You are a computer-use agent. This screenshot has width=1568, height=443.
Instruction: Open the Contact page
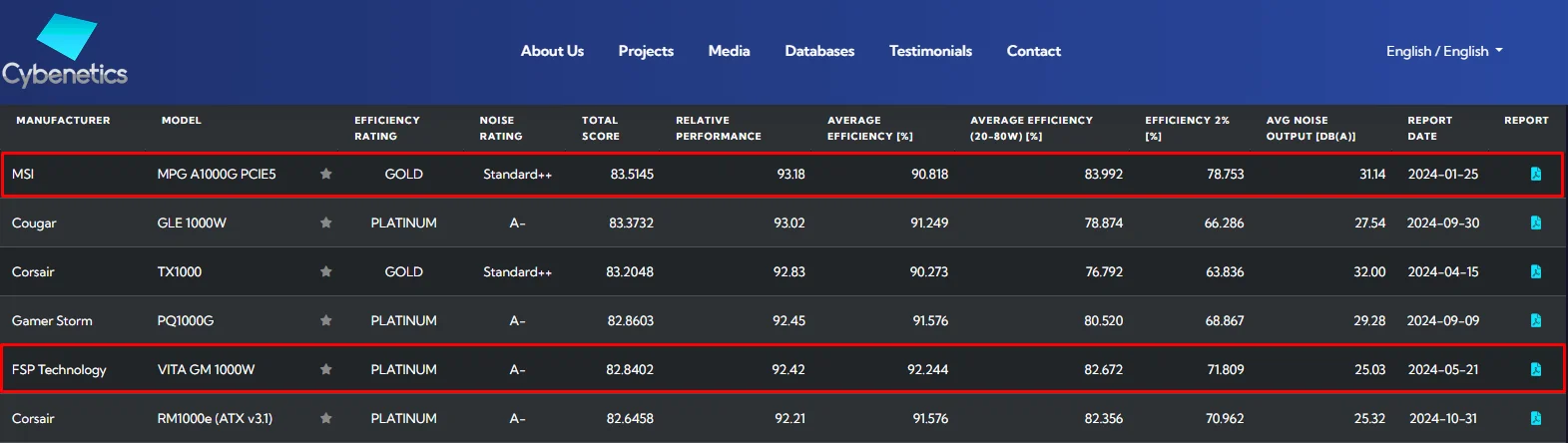tap(1033, 51)
